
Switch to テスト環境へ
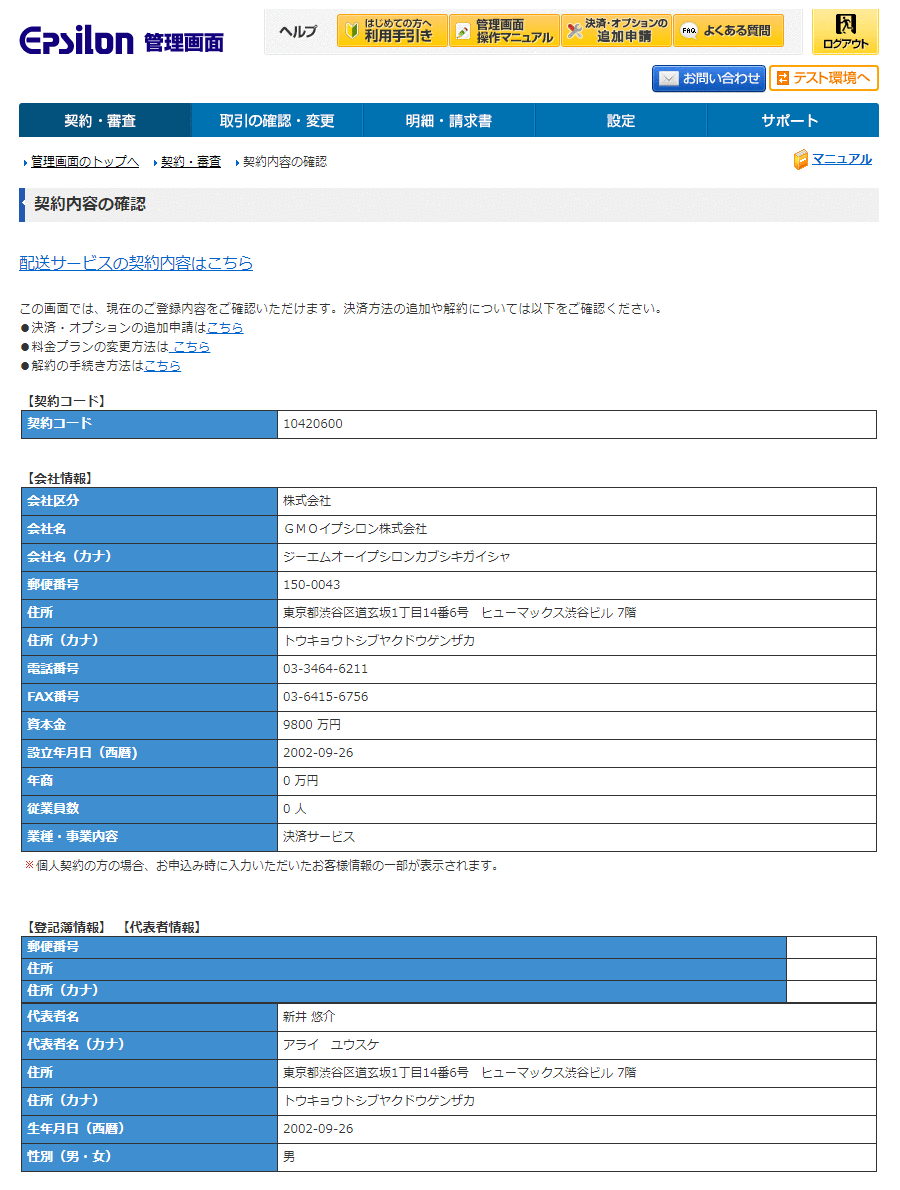(823, 78)
